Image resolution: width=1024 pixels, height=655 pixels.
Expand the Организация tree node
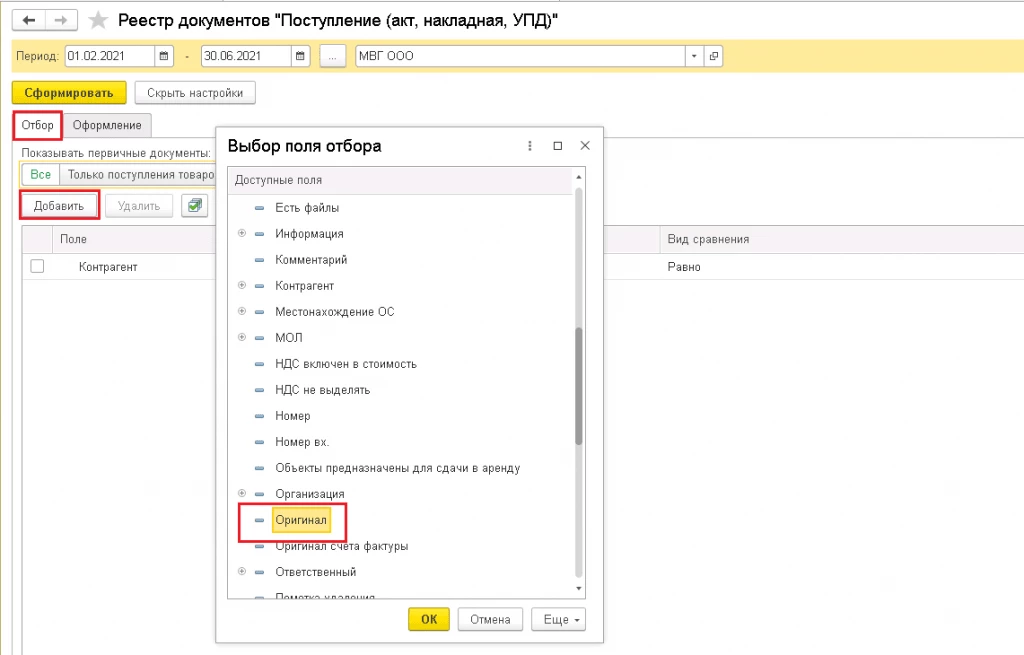tap(242, 493)
